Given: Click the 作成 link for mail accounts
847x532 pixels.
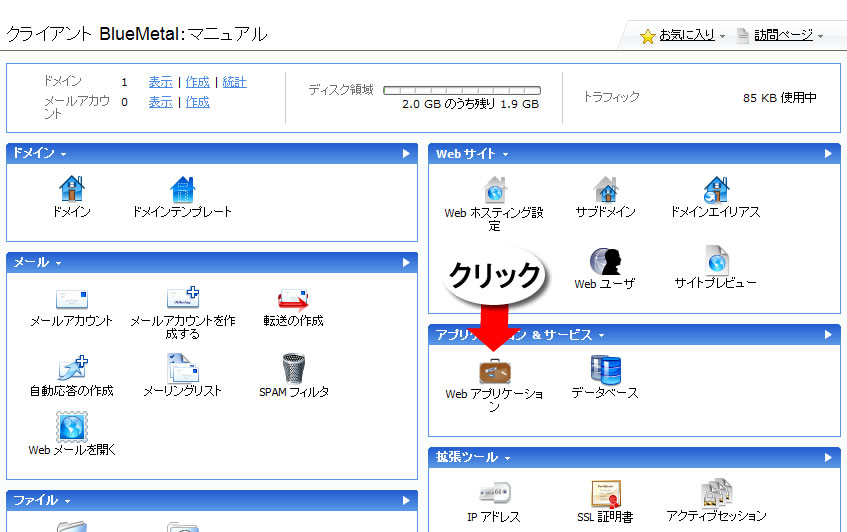Looking at the screenshot, I should (197, 102).
